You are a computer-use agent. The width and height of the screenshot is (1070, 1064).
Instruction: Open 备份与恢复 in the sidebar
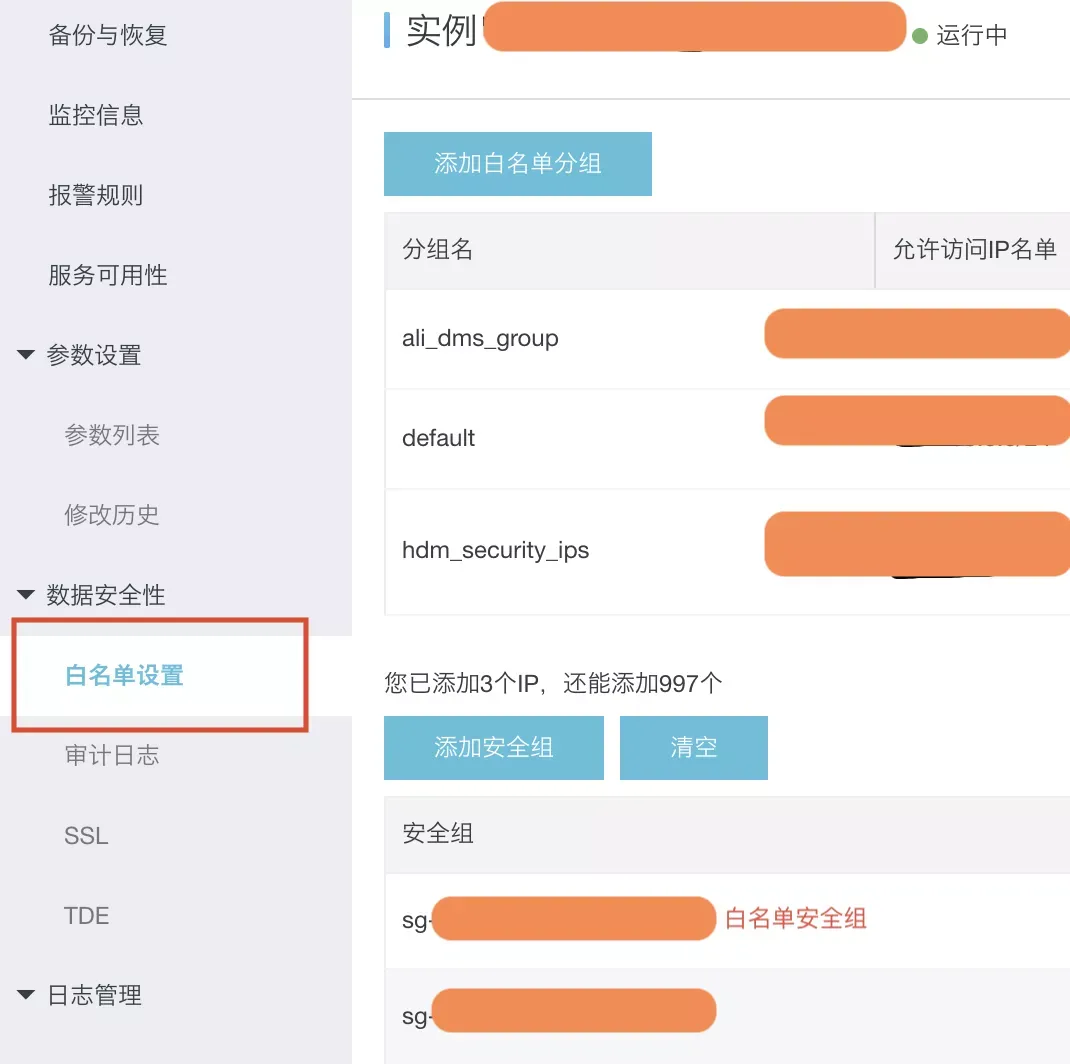(108, 35)
